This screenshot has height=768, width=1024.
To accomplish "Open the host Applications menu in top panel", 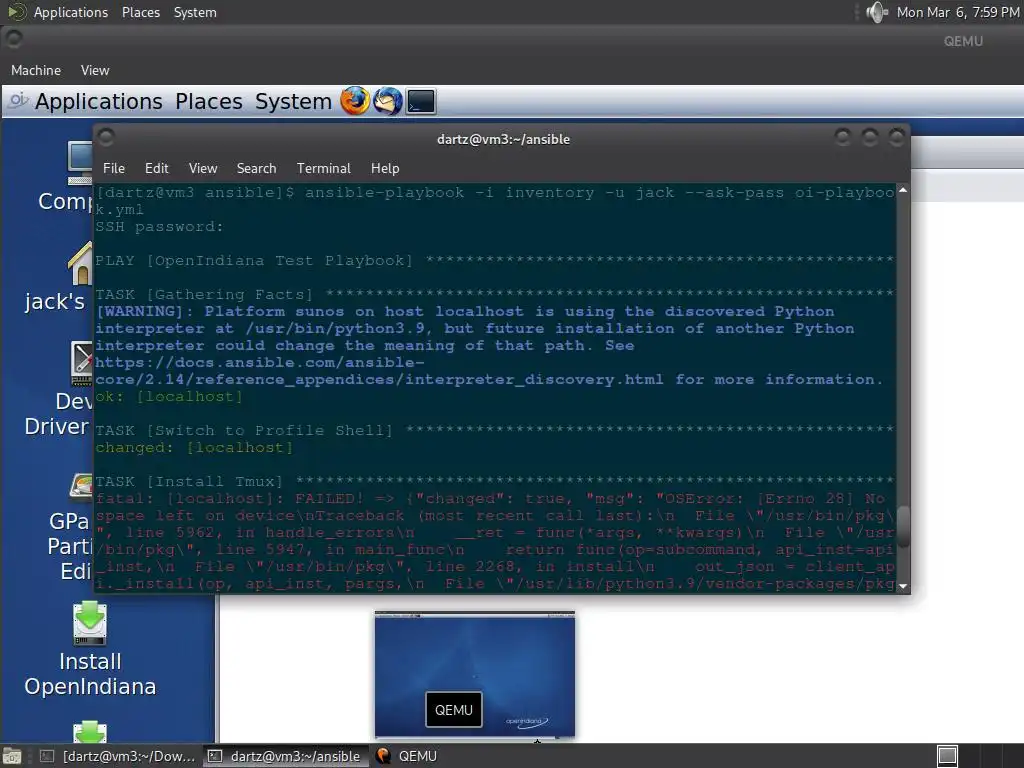I will coord(71,12).
